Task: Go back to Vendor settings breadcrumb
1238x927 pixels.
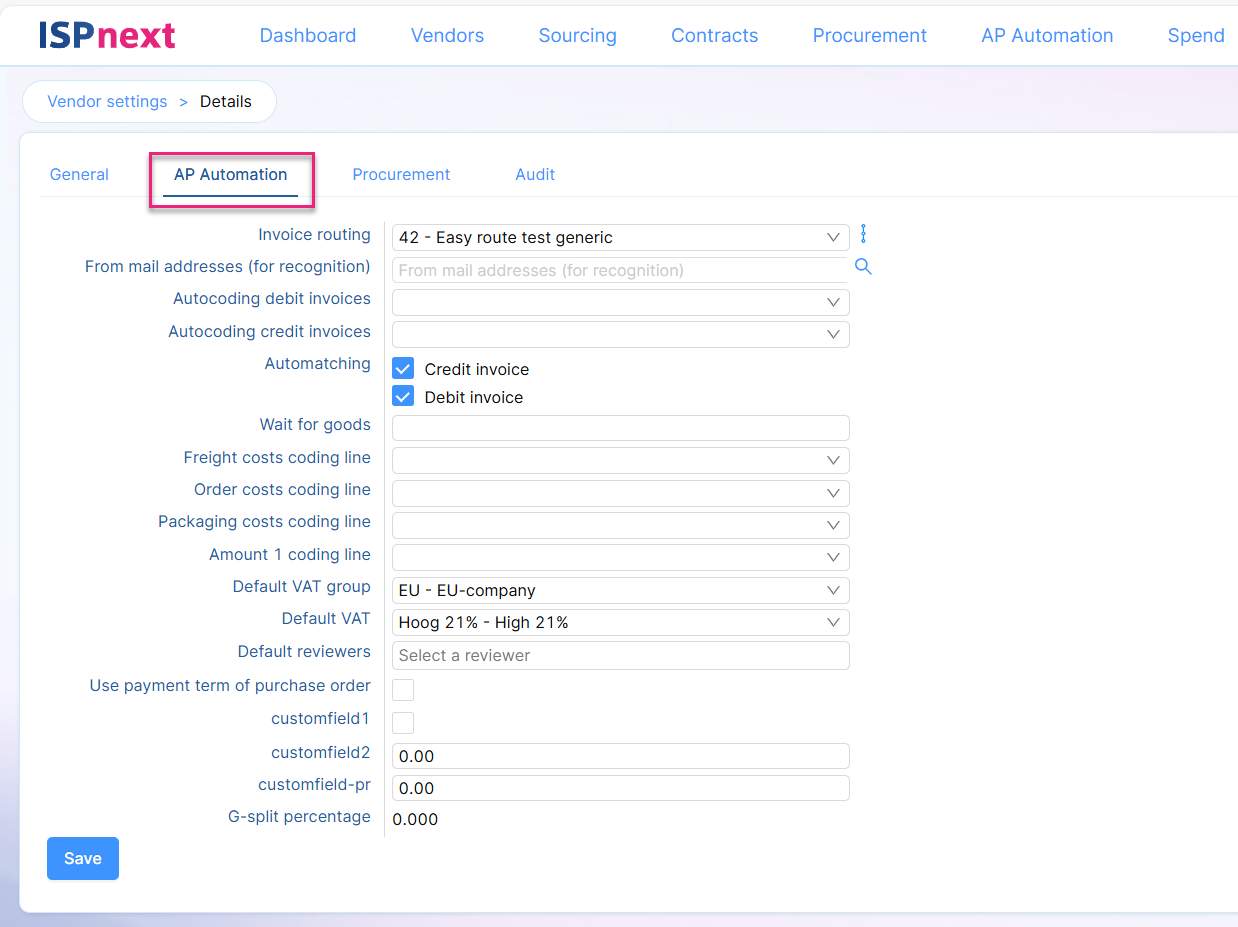Action: [107, 101]
